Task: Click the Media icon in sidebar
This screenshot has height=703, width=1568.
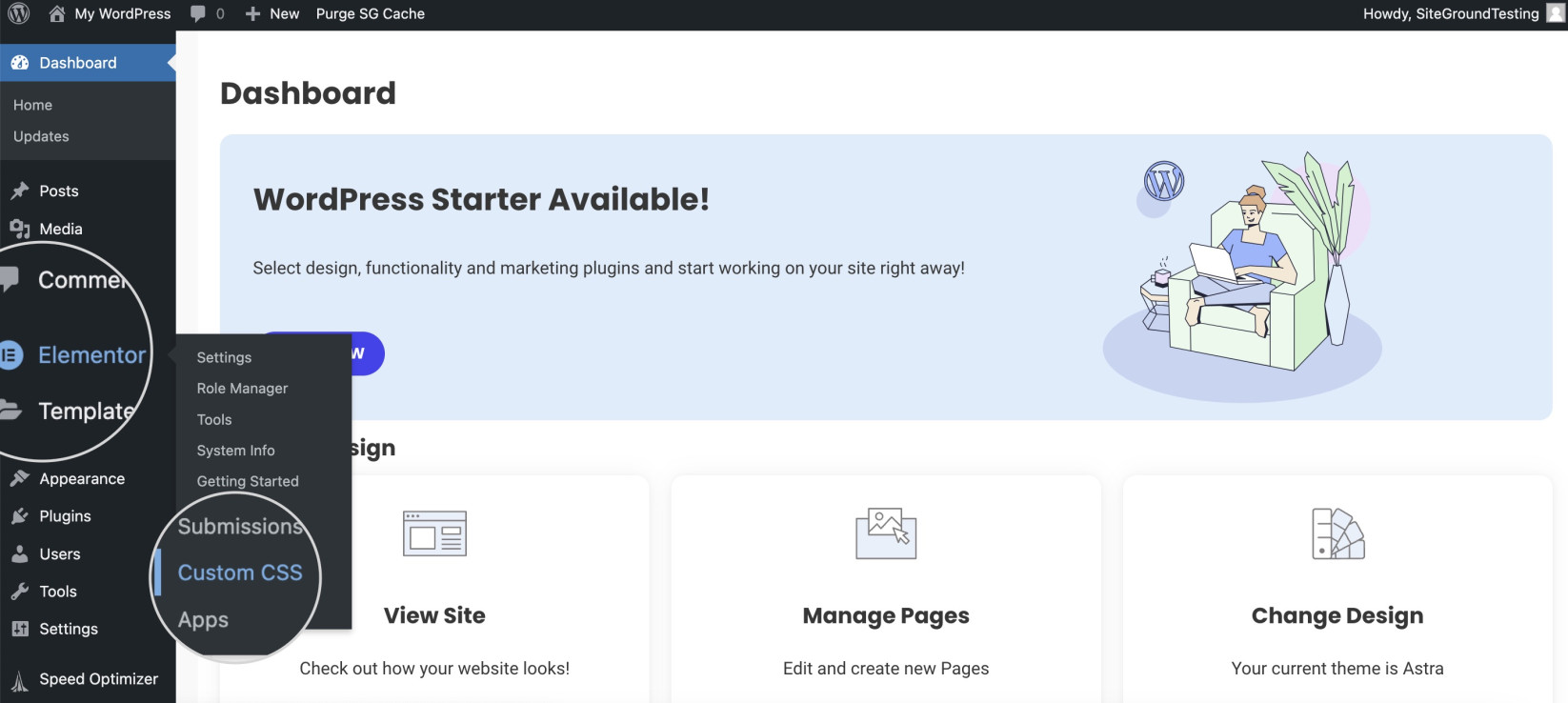Action: point(20,229)
